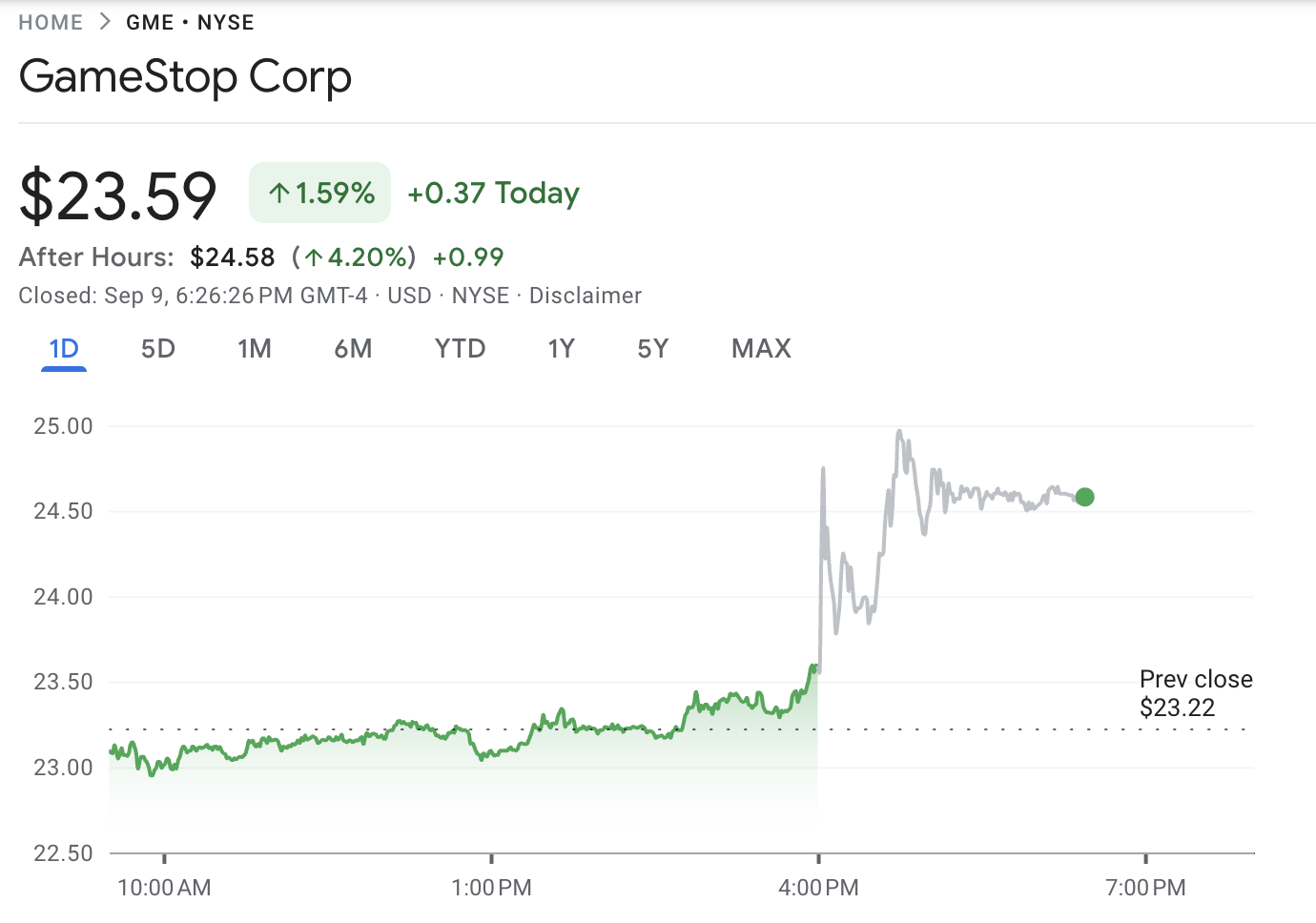1316x923 pixels.
Task: Open the 6M price history view
Action: 353,349
